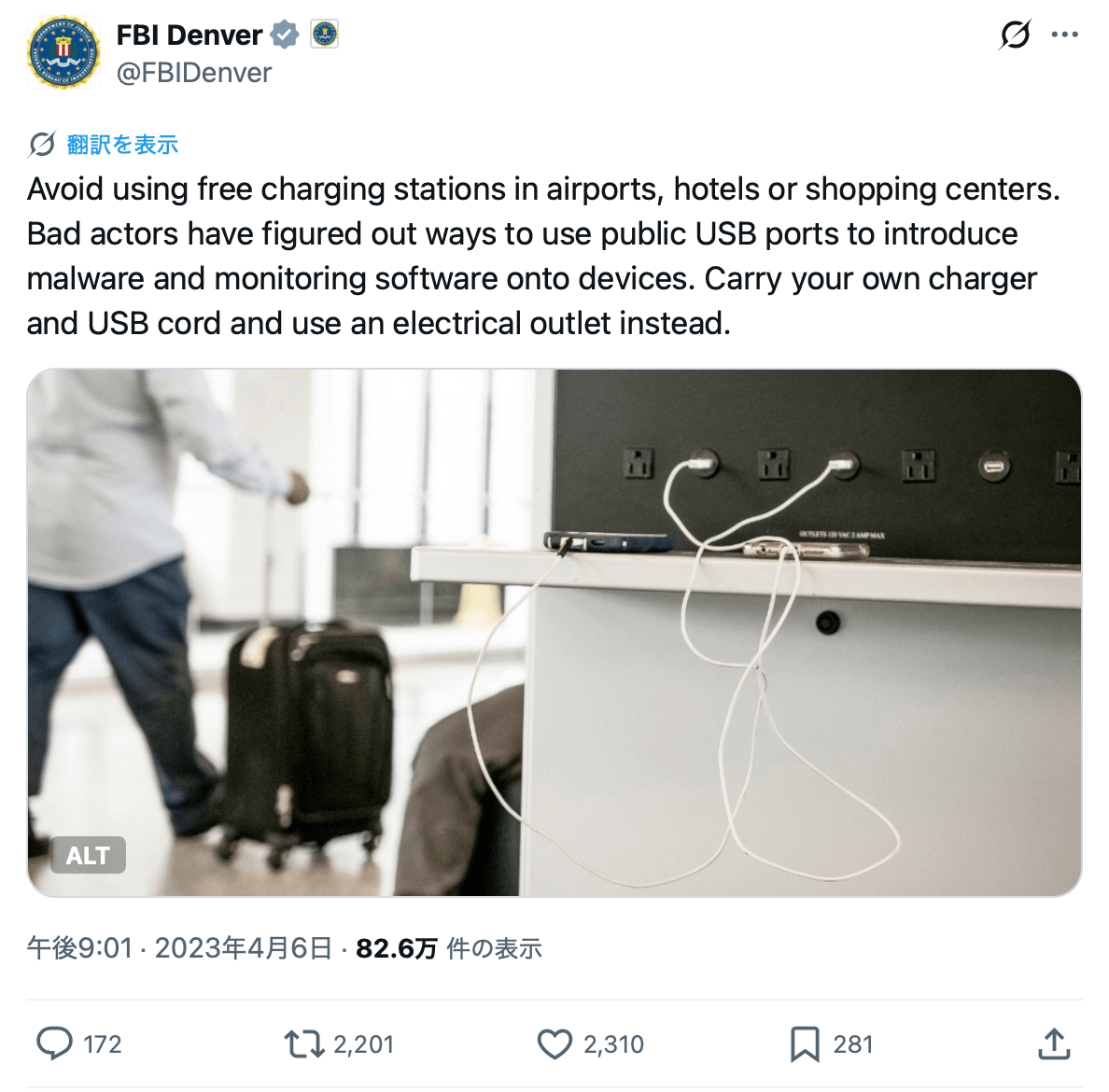1109x1092 pixels.
Task: Open the charging station photo
Action: click(554, 632)
